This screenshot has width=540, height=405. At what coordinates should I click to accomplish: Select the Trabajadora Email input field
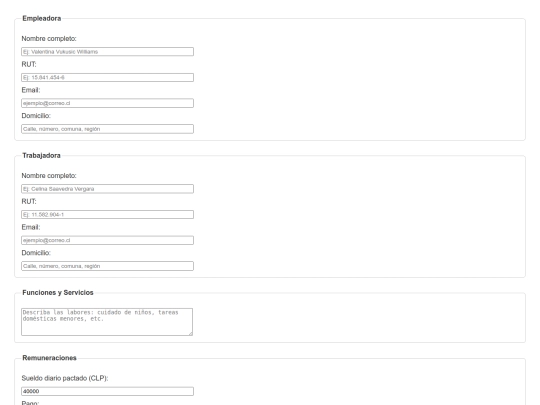click(107, 240)
